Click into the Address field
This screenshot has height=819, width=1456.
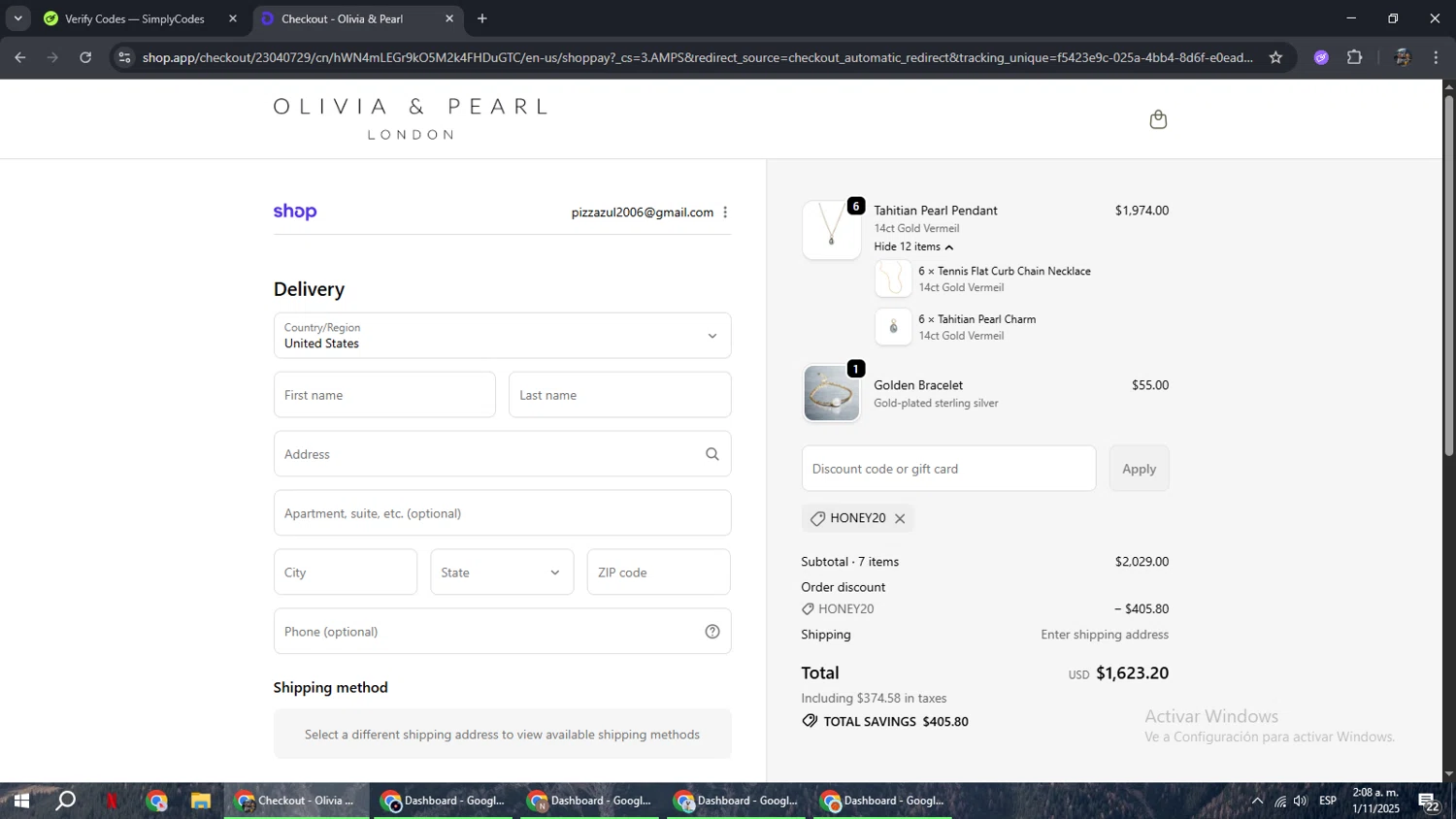(502, 454)
